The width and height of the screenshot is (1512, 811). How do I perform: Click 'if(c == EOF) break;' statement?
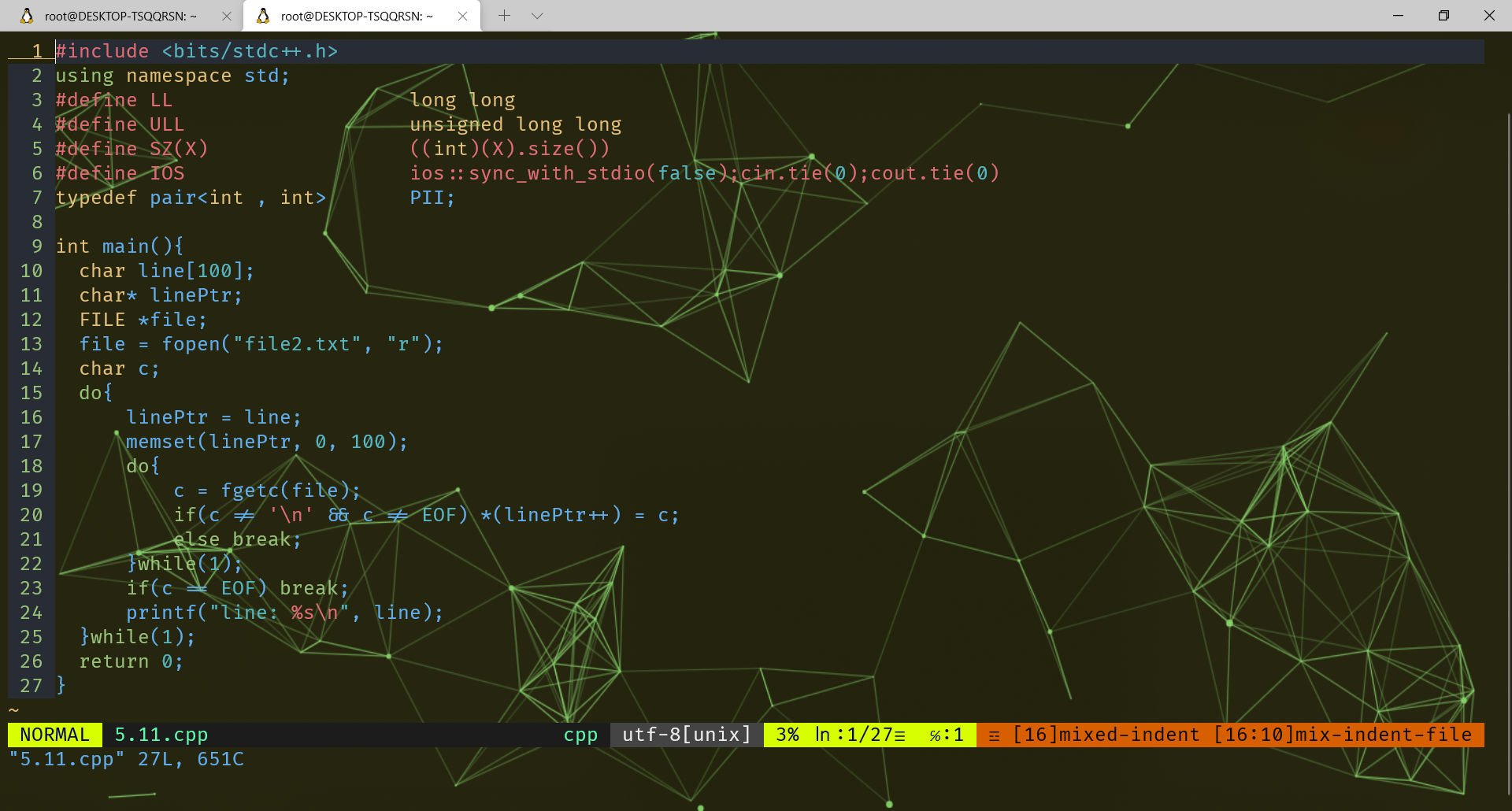point(238,588)
